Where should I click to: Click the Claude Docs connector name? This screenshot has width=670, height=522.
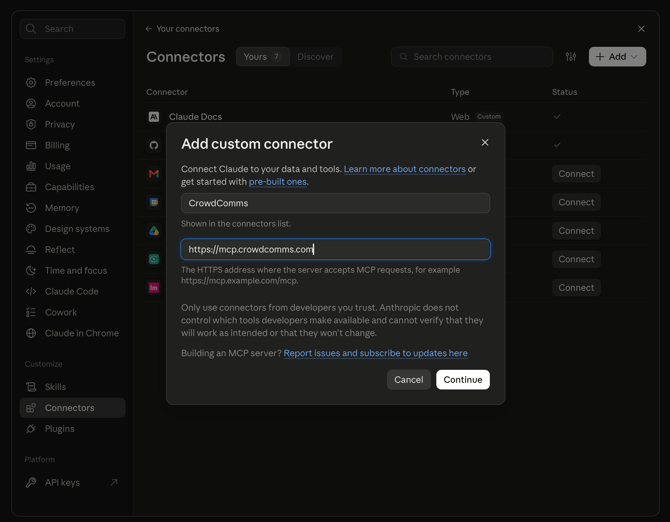[x=195, y=117]
